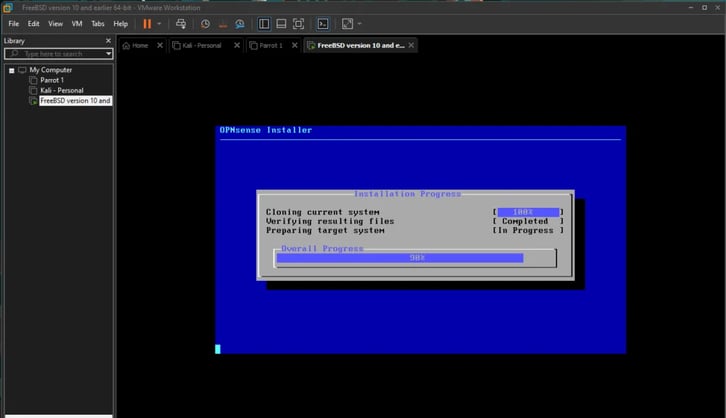Image resolution: width=726 pixels, height=418 pixels.
Task: Click the VMware Workstation app icon
Action: 8,8
